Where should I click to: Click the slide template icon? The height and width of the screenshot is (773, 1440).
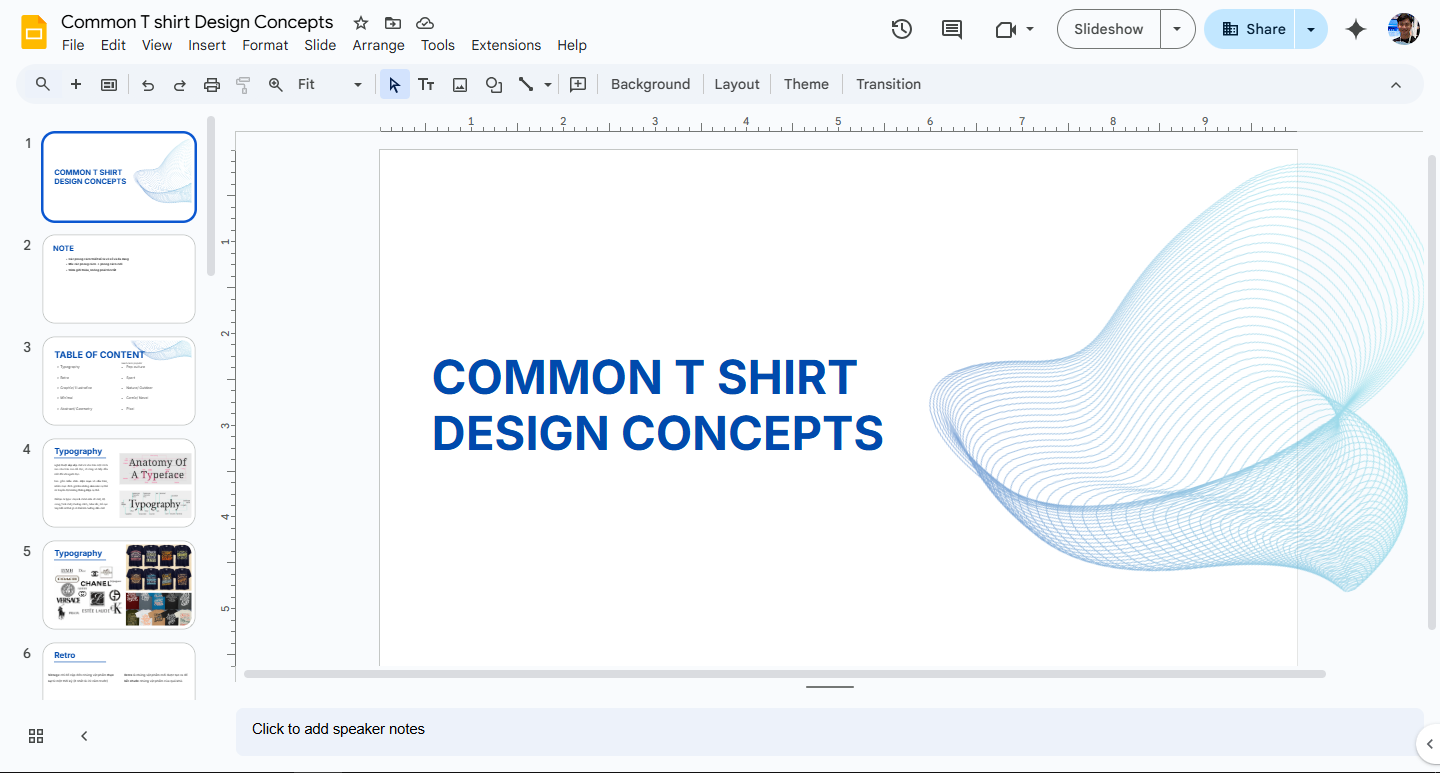point(109,84)
